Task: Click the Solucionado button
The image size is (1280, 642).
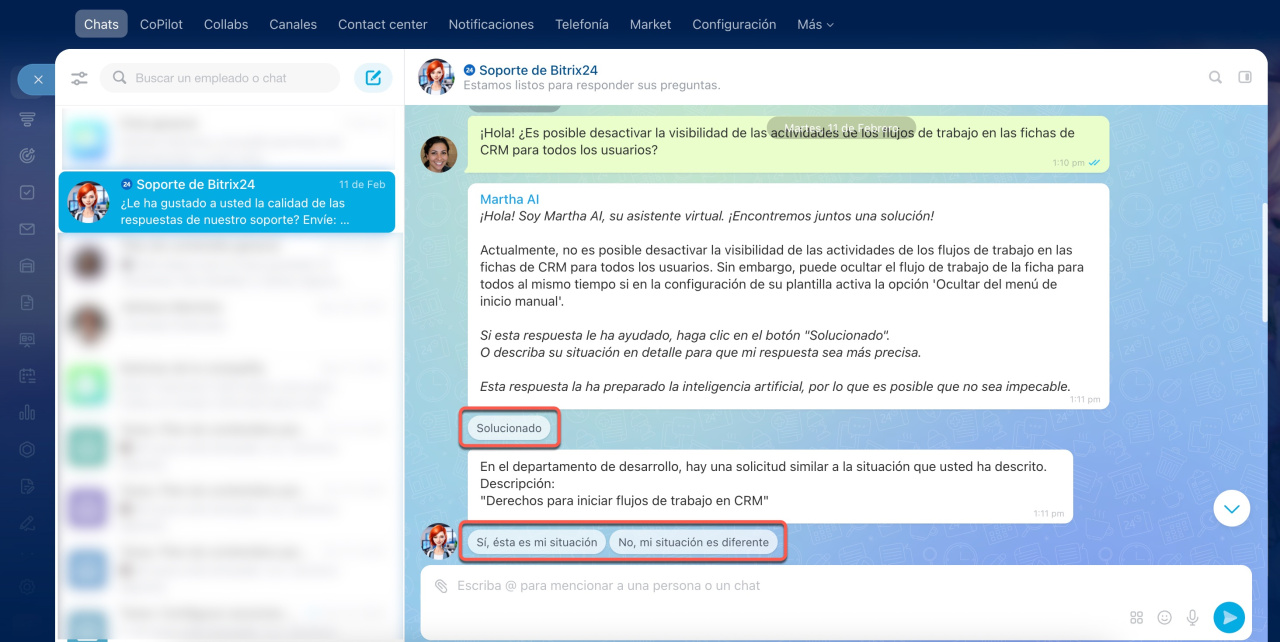Action: click(509, 428)
